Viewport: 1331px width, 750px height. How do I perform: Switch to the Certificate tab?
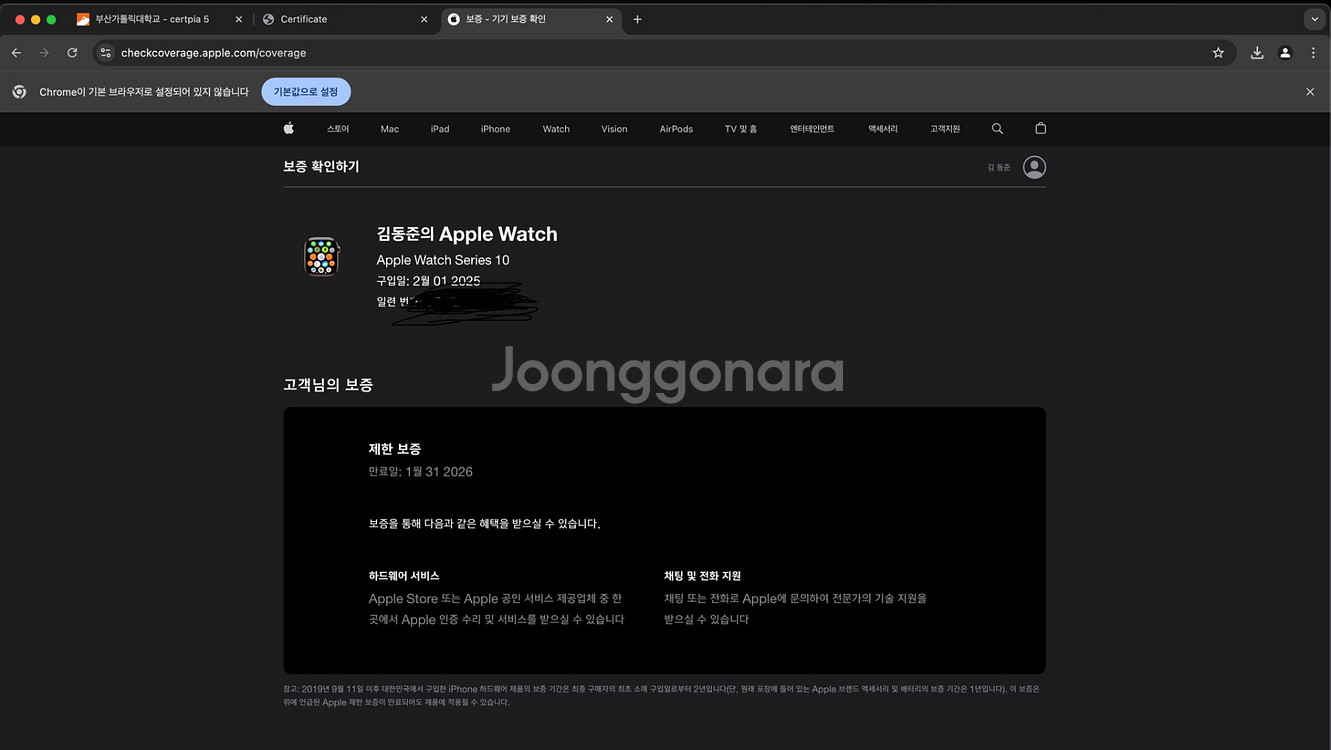[x=345, y=19]
